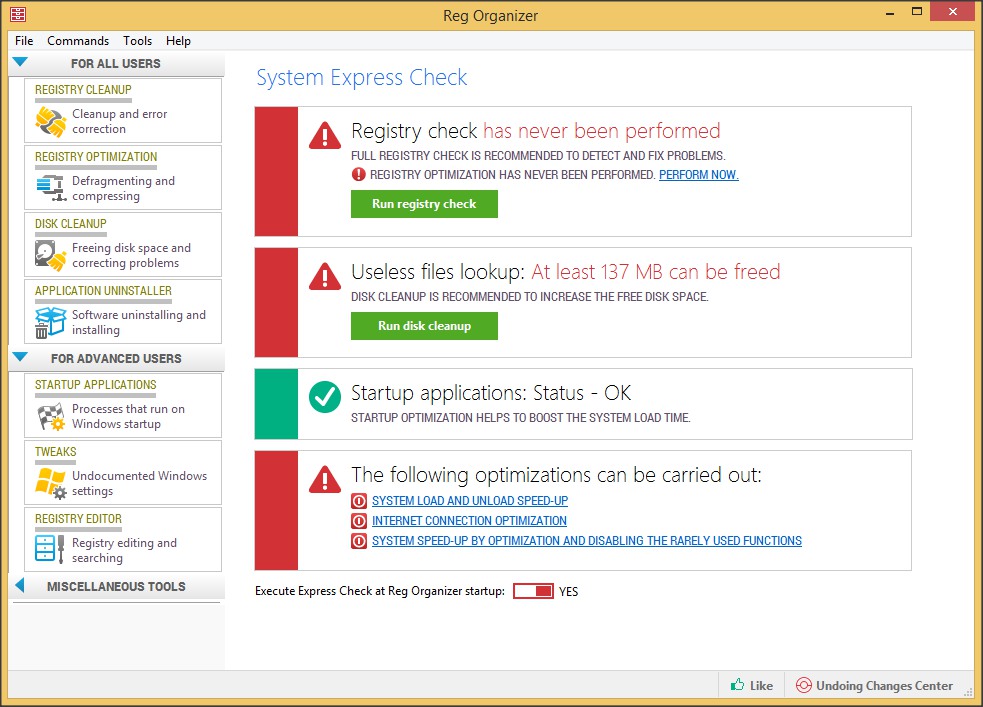Screen dimensions: 983x707
Task: Click YES label next to startup switch
Action: [x=569, y=592]
